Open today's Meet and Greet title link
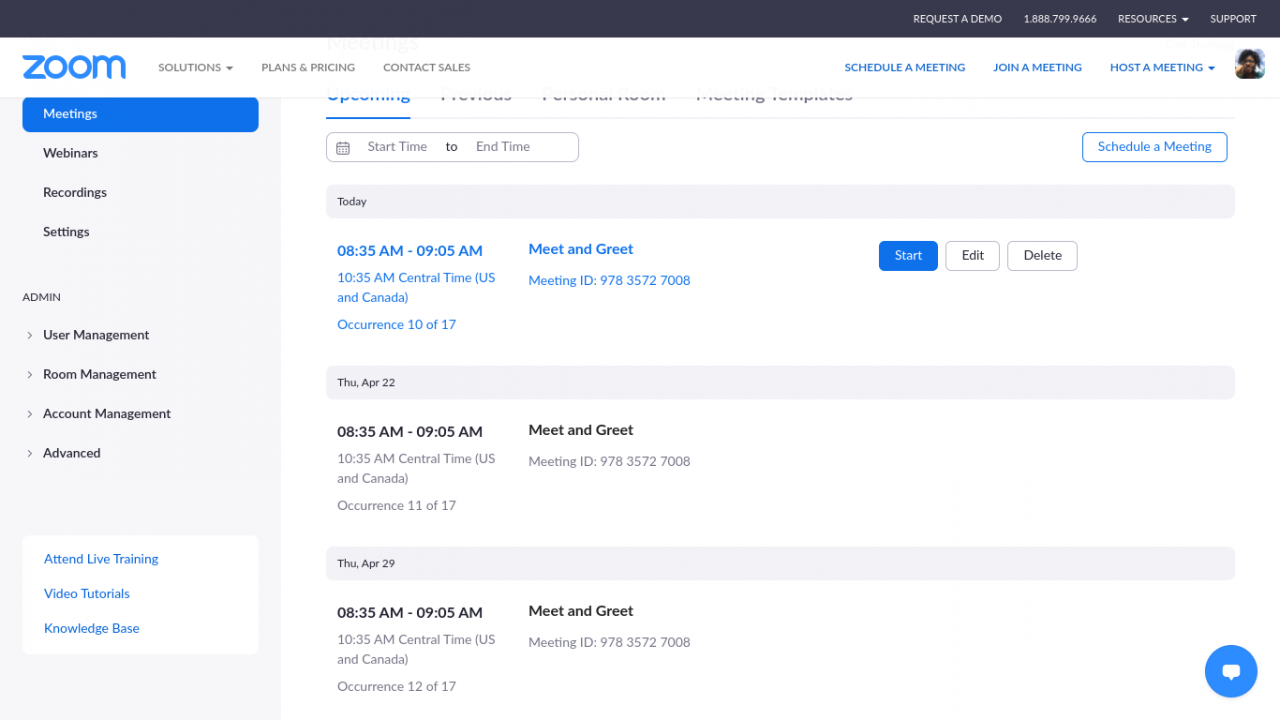This screenshot has width=1280, height=720. (x=581, y=249)
